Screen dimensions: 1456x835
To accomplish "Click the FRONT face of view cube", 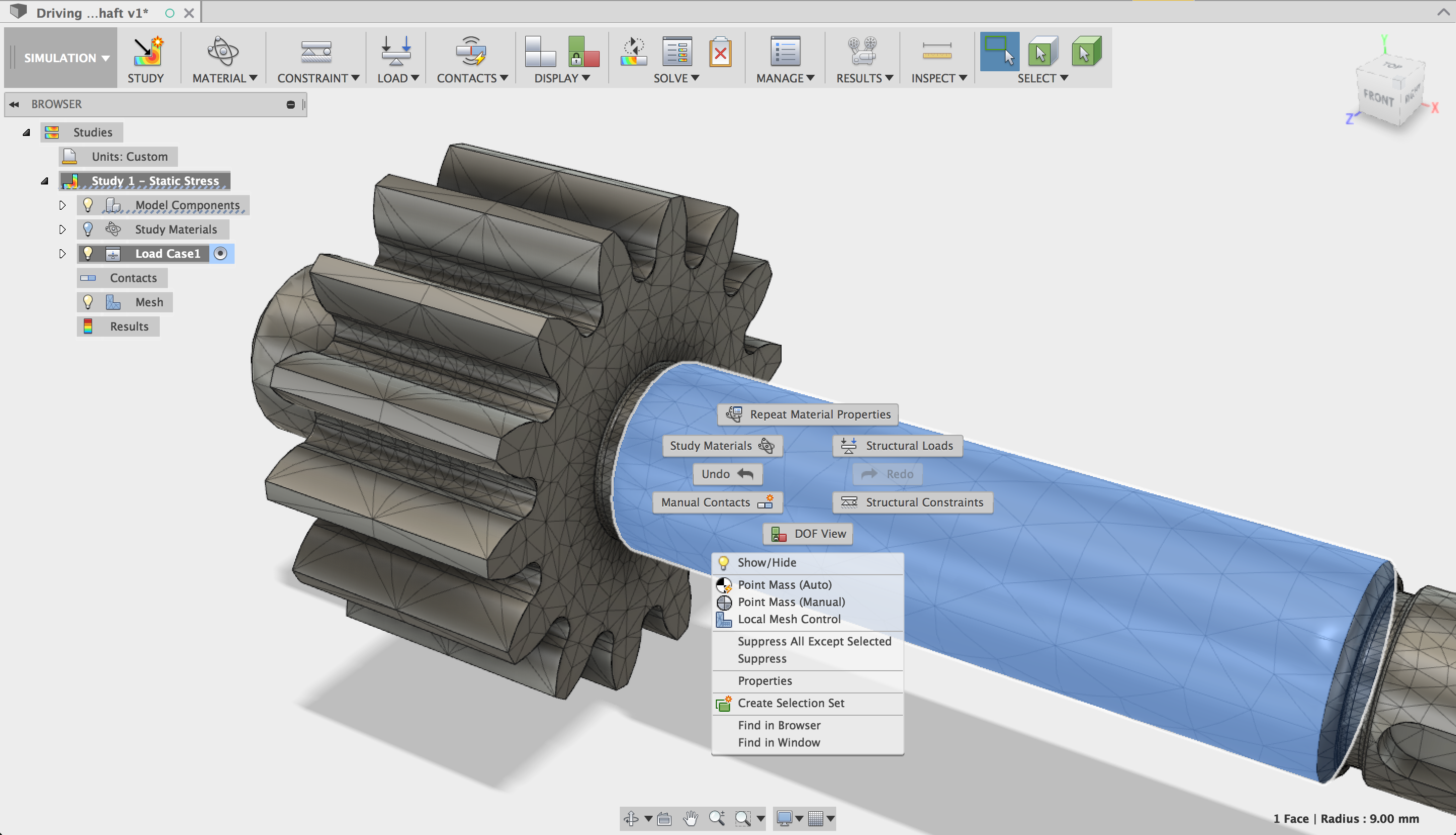I will coord(1378,99).
